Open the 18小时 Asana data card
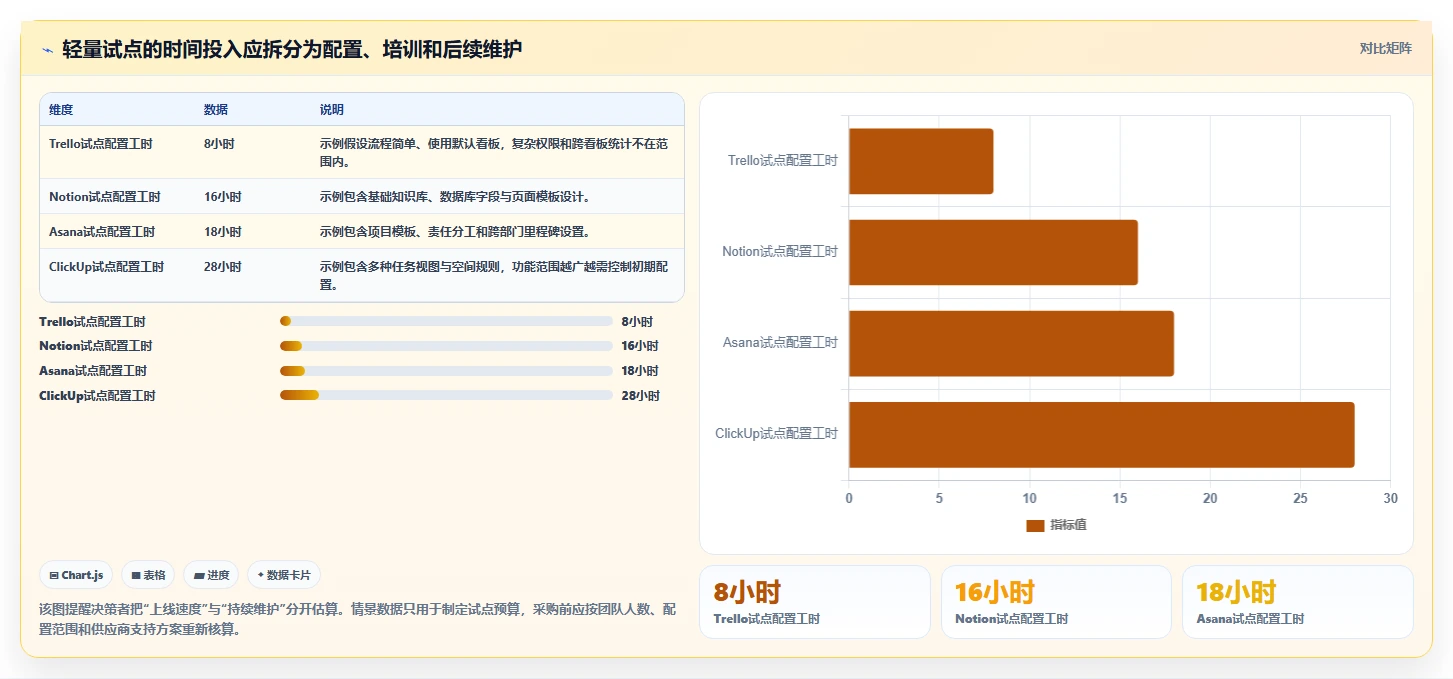 pyautogui.click(x=1297, y=602)
